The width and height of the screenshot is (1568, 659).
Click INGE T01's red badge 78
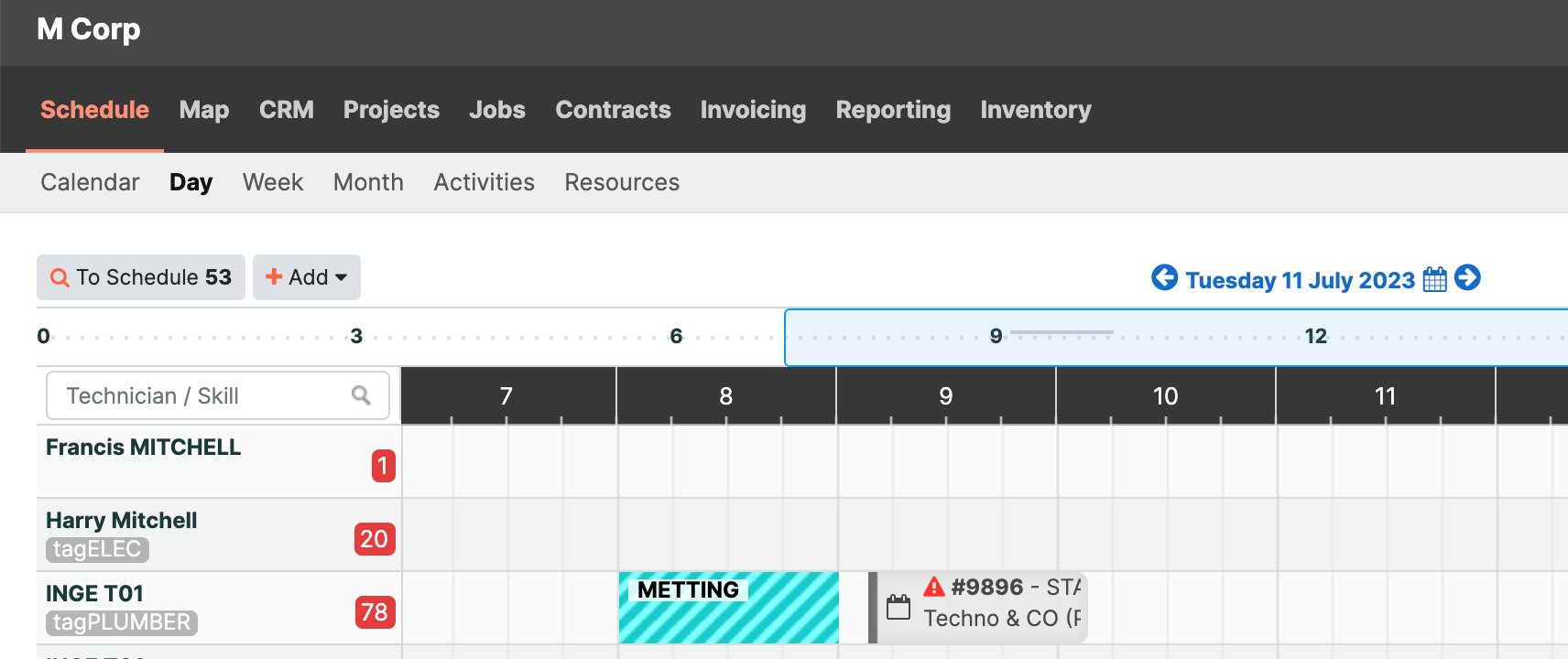pos(374,612)
